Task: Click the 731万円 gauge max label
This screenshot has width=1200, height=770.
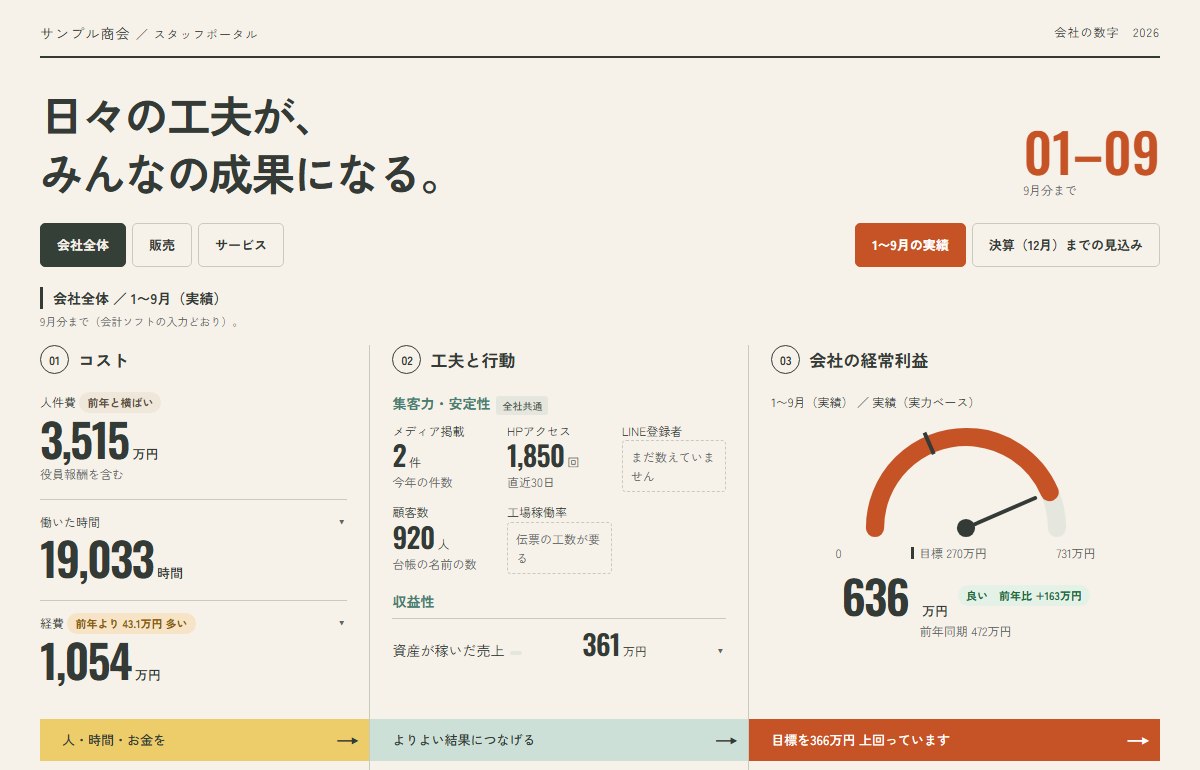Action: click(x=1075, y=553)
